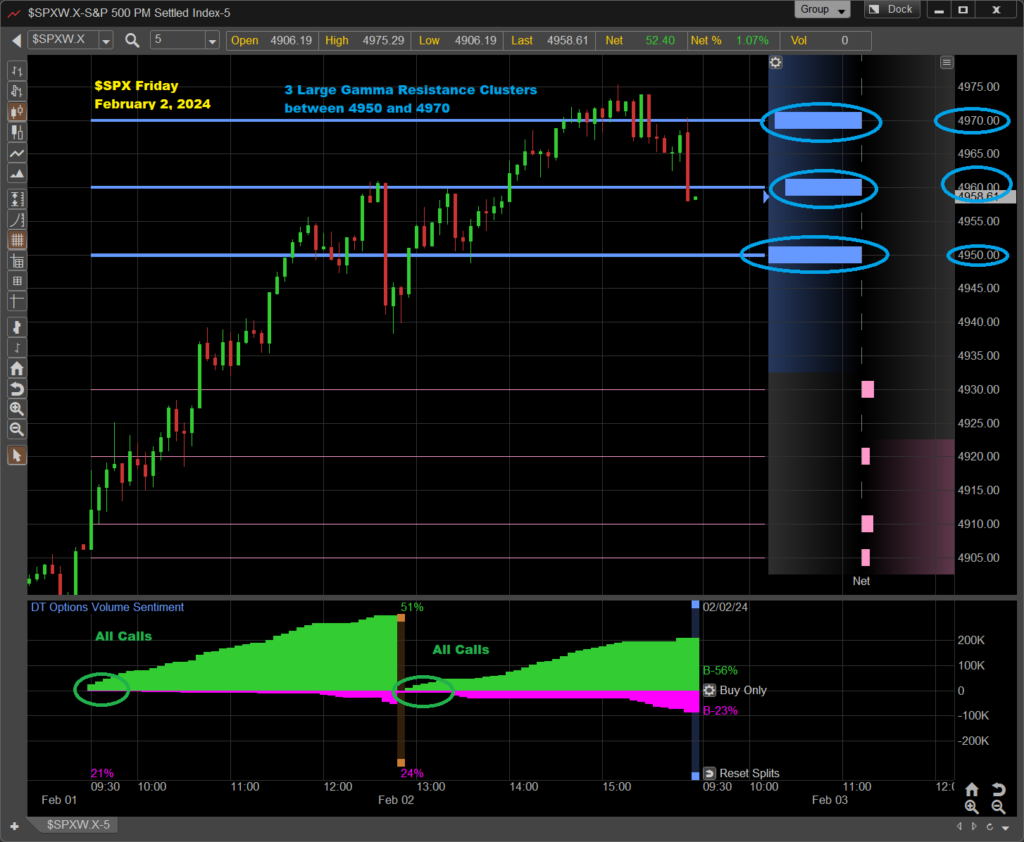1024x842 pixels.
Task: Open the interval dropdown showing 5
Action: [x=212, y=40]
